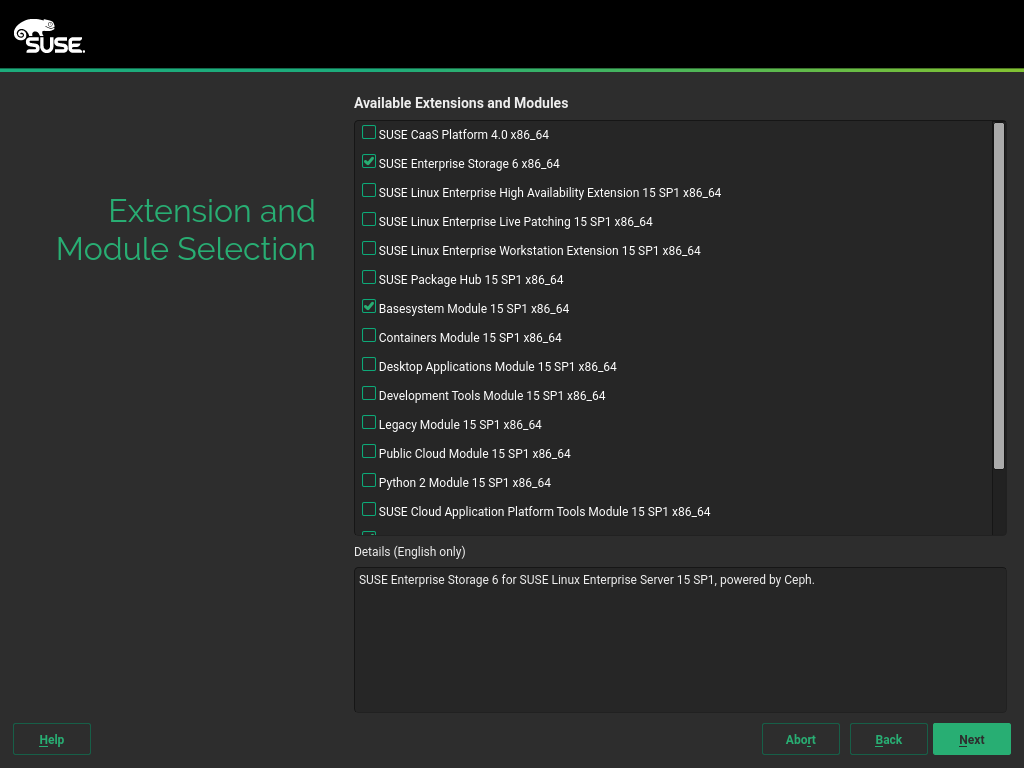Uncheck SUSE Enterprise Storage 6 extension
This screenshot has height=768, width=1024.
tap(369, 162)
